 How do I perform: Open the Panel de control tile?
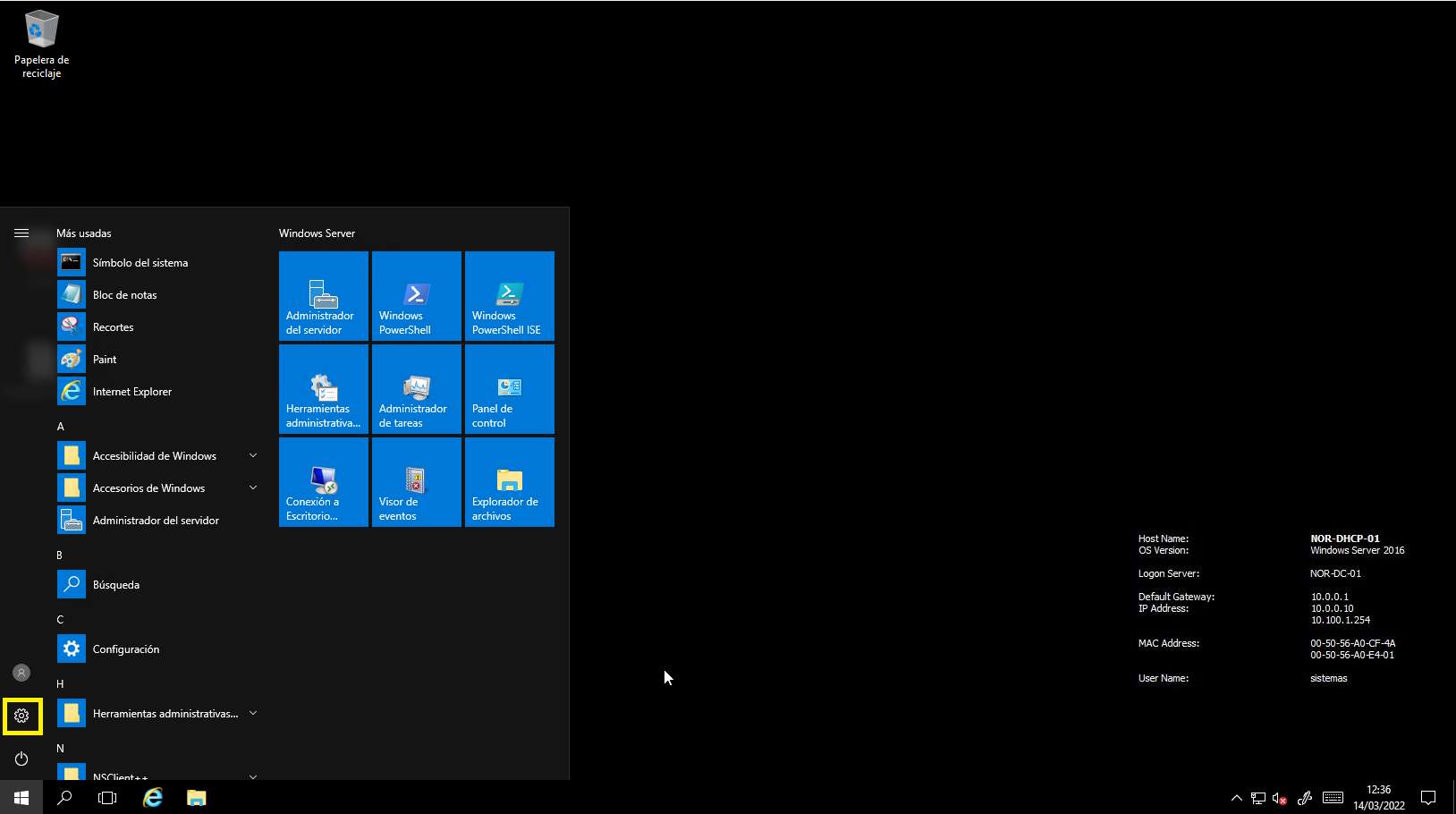510,389
